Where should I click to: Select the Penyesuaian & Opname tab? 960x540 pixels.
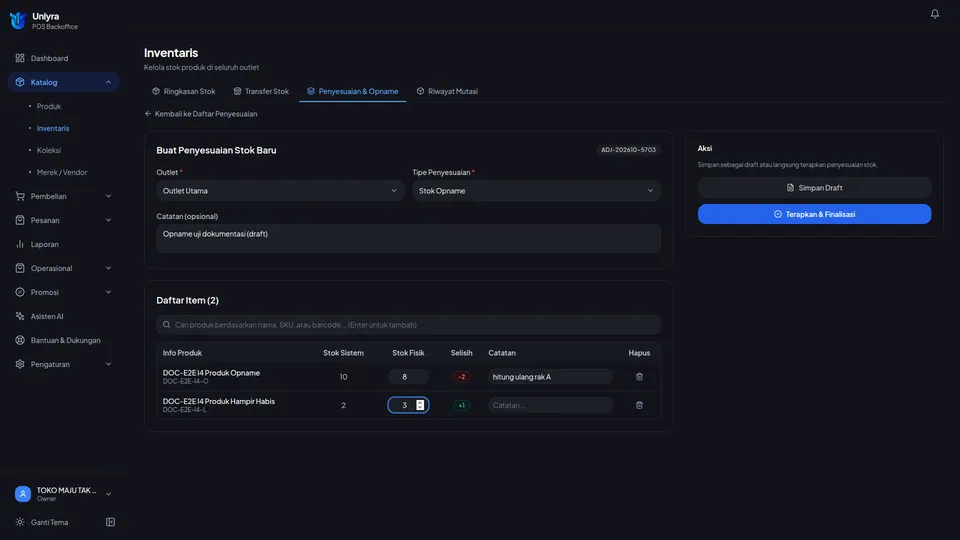(x=353, y=91)
